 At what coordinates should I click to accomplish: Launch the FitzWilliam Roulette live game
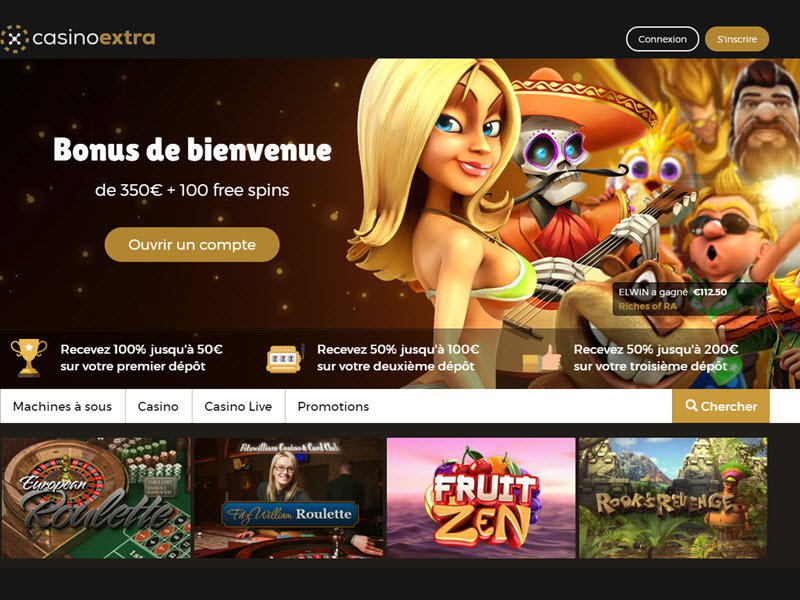pos(289,497)
